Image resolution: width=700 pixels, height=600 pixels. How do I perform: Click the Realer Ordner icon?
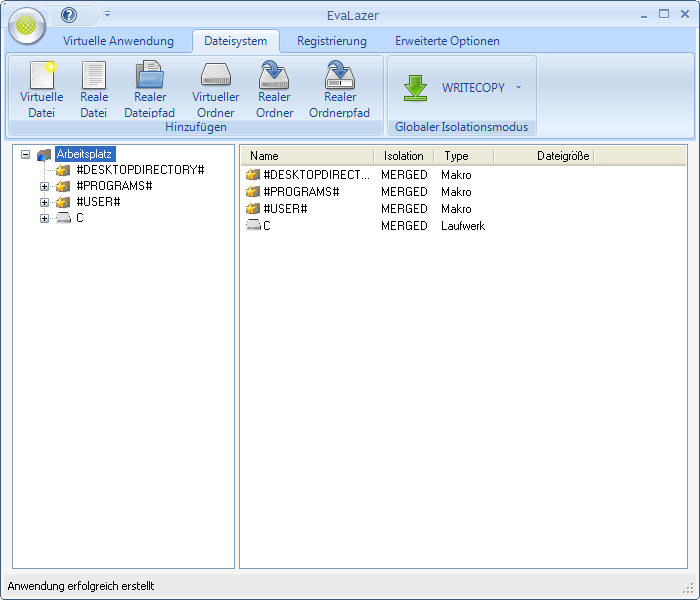coord(274,77)
